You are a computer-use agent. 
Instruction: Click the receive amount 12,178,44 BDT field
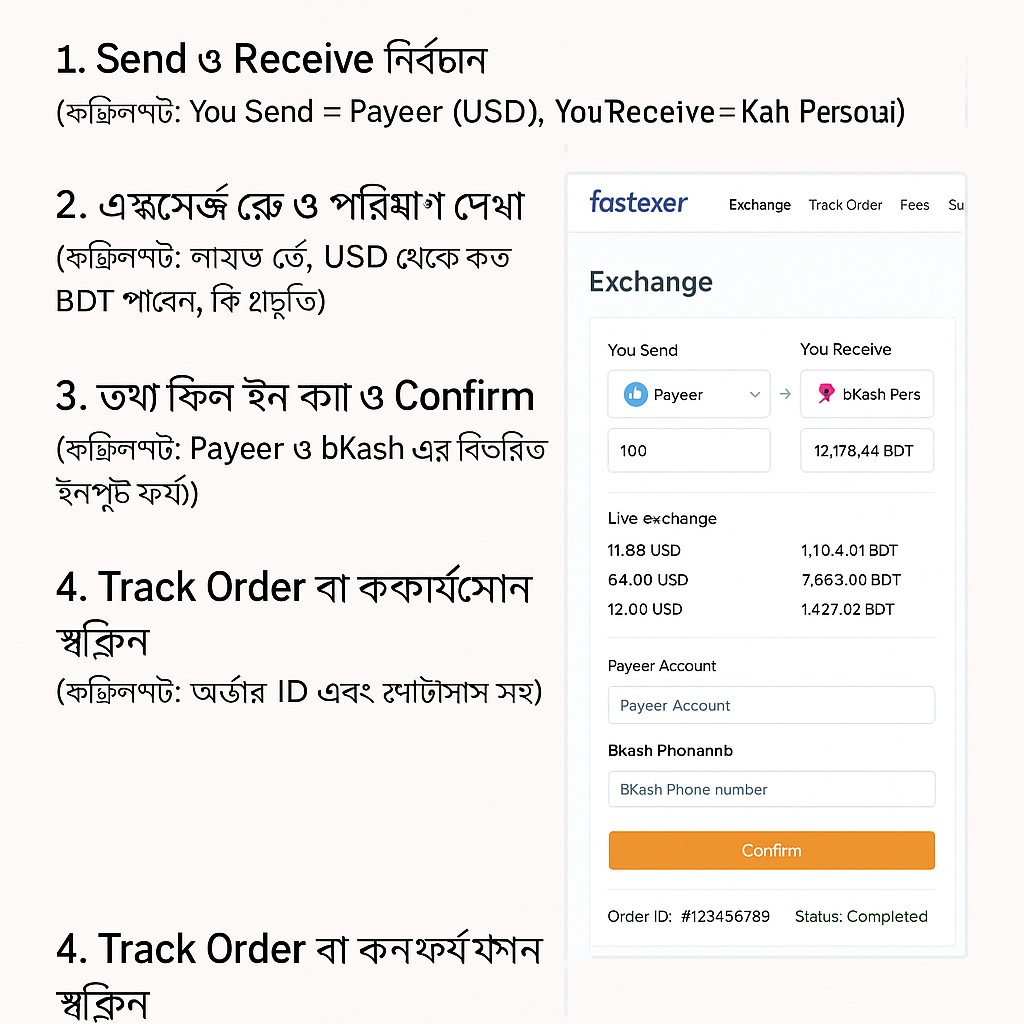pos(867,451)
